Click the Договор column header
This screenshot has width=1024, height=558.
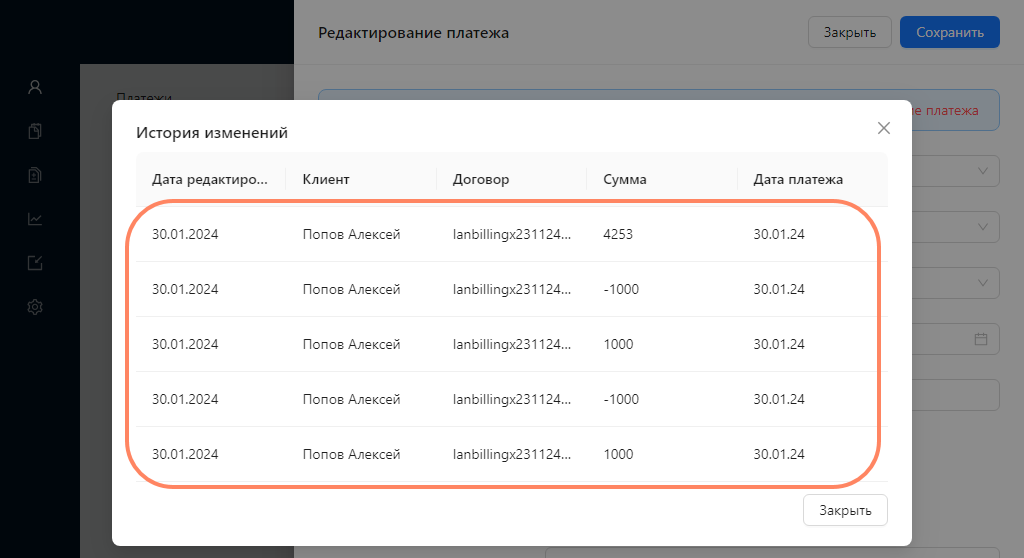(x=511, y=180)
